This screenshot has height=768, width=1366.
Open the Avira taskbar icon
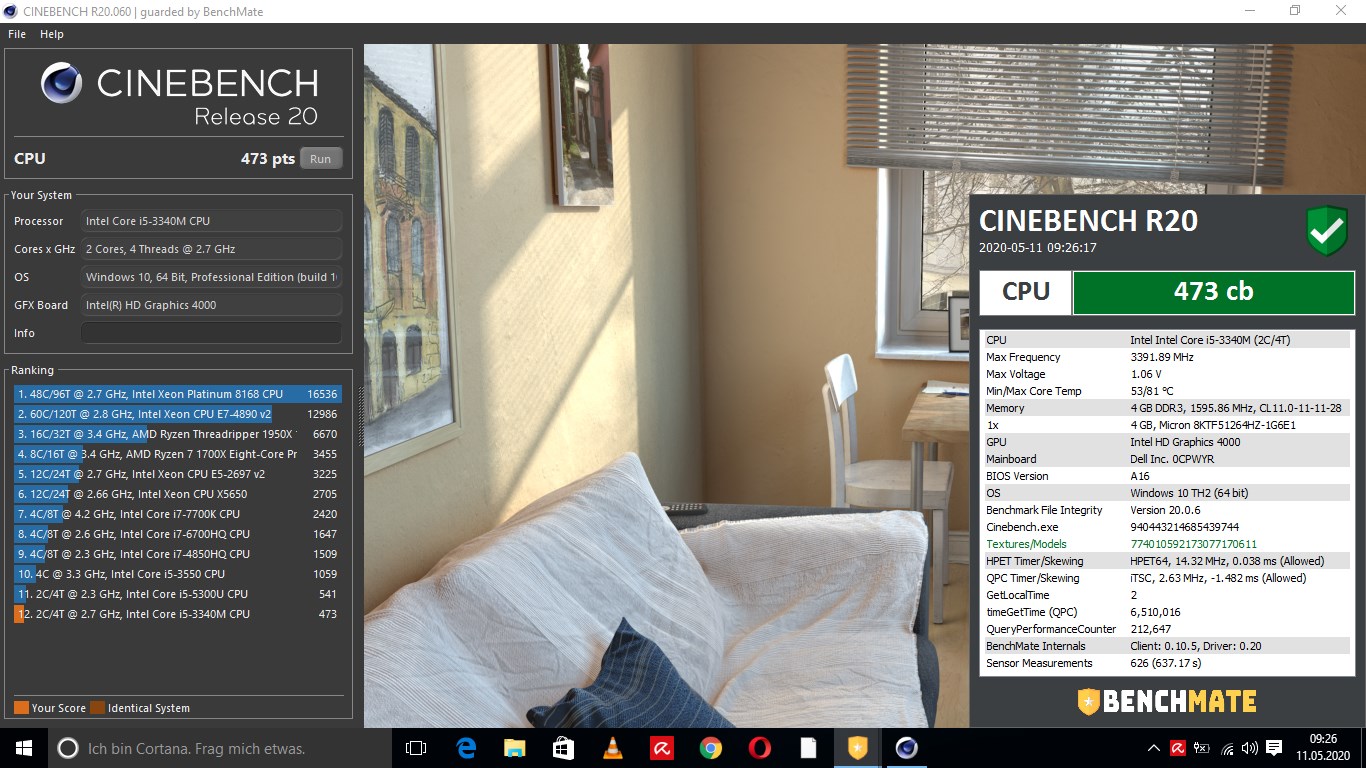pyautogui.click(x=661, y=748)
